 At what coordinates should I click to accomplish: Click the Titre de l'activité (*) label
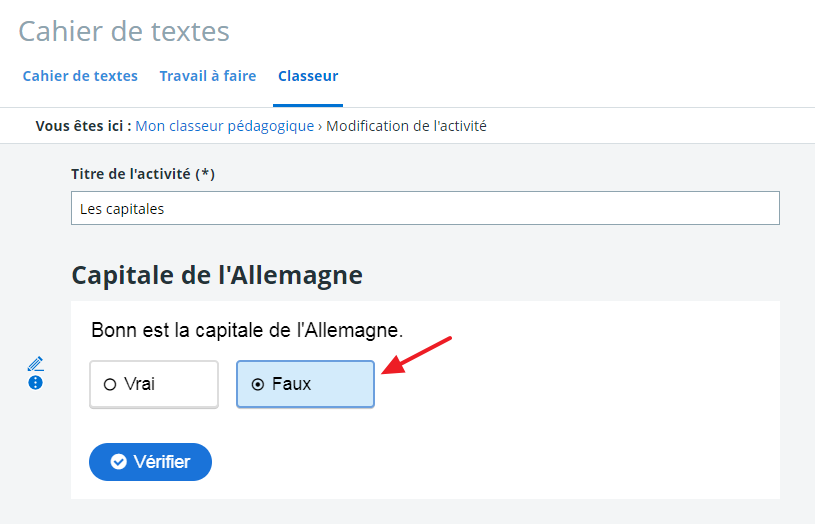[x=143, y=174]
